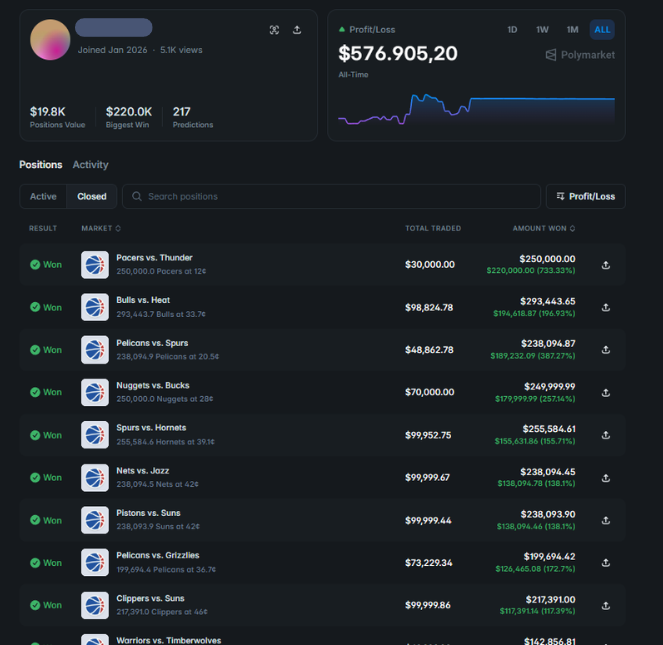Open the Activity tab
663x645 pixels.
tap(90, 165)
